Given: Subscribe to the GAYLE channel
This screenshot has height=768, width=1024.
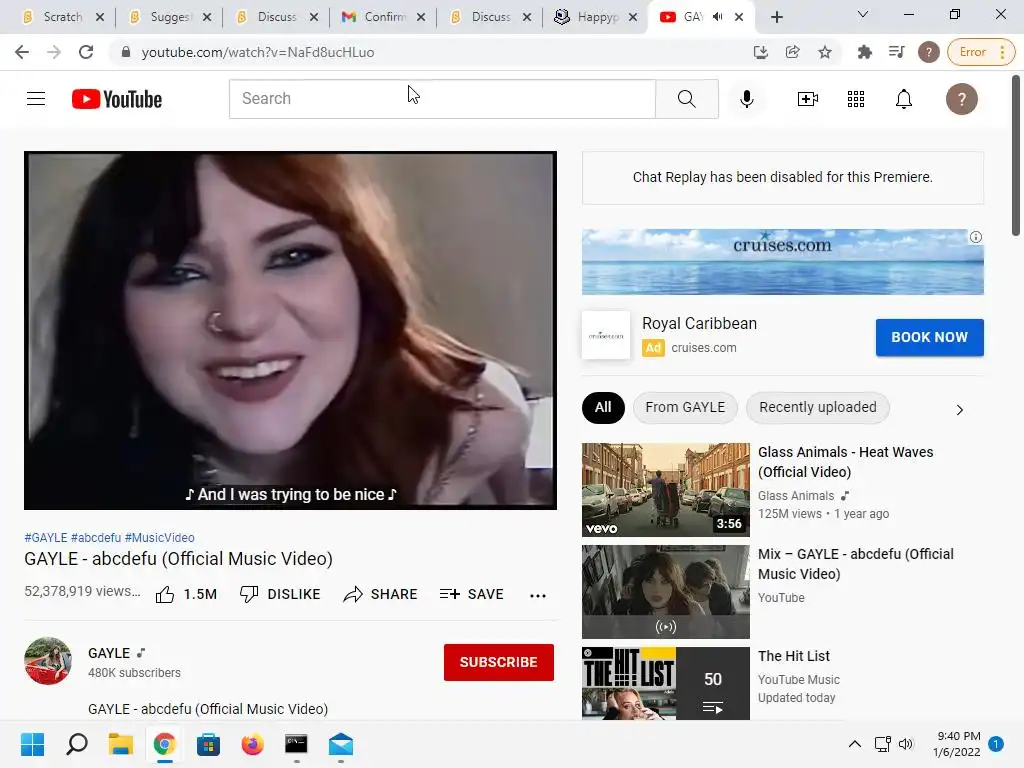Looking at the screenshot, I should tap(498, 662).
